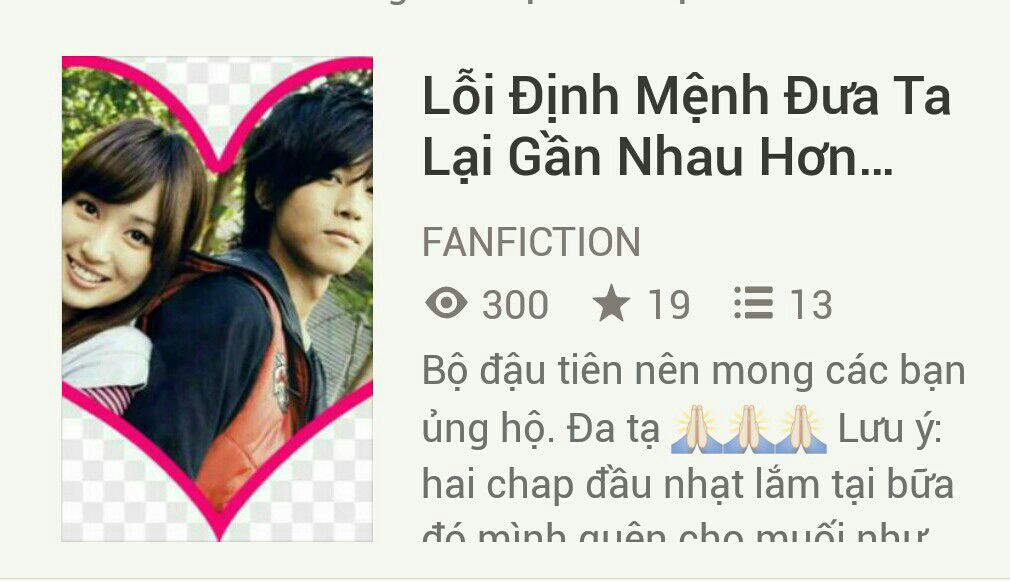The width and height of the screenshot is (1010, 581).
Task: Click the first praying hands emoji
Action: 696,429
